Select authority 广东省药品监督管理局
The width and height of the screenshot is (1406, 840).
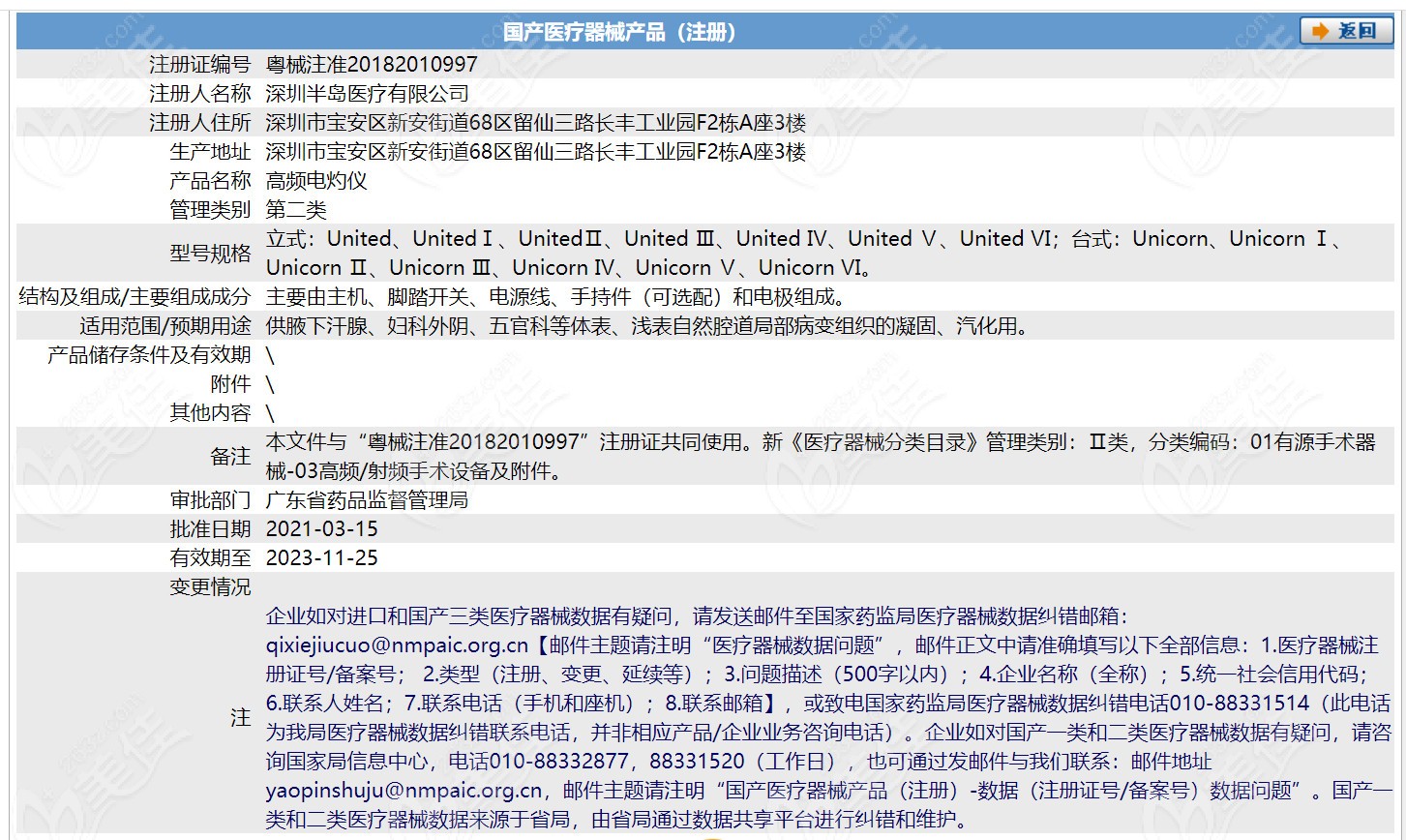tap(368, 499)
